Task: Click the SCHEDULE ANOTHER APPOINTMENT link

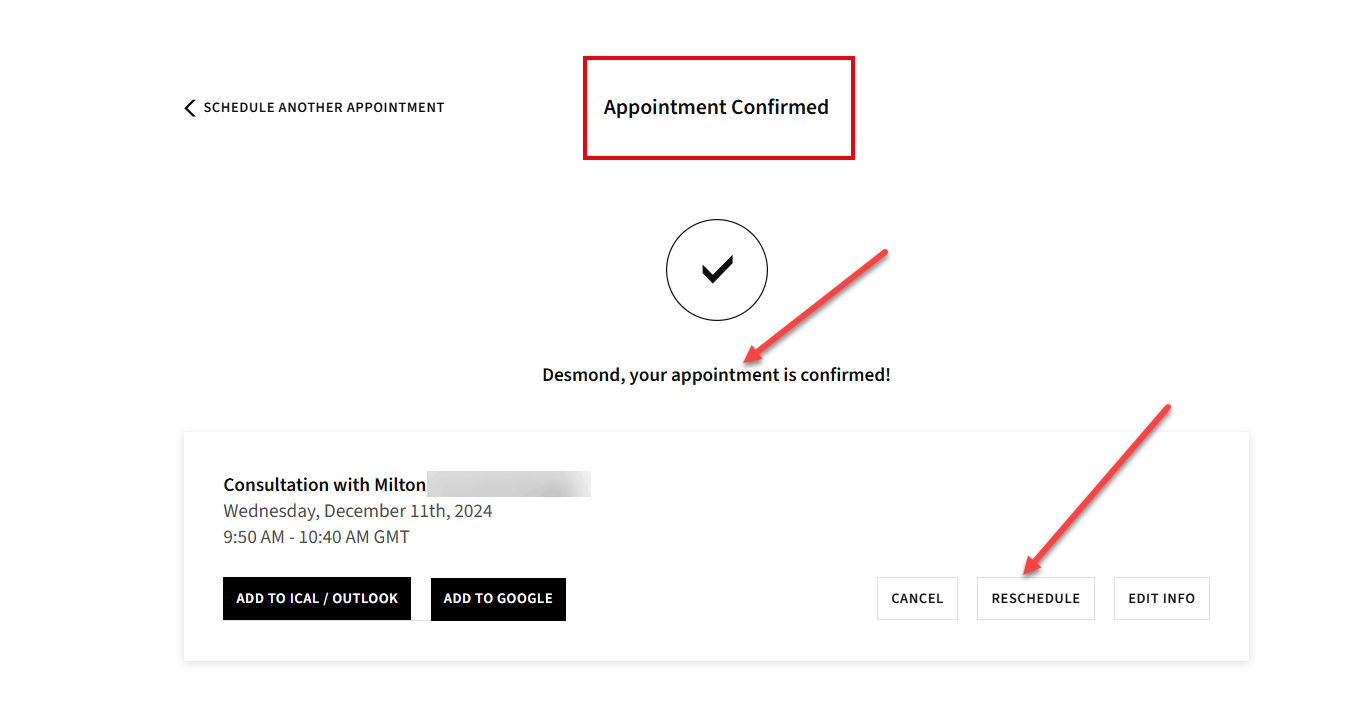Action: click(x=323, y=107)
